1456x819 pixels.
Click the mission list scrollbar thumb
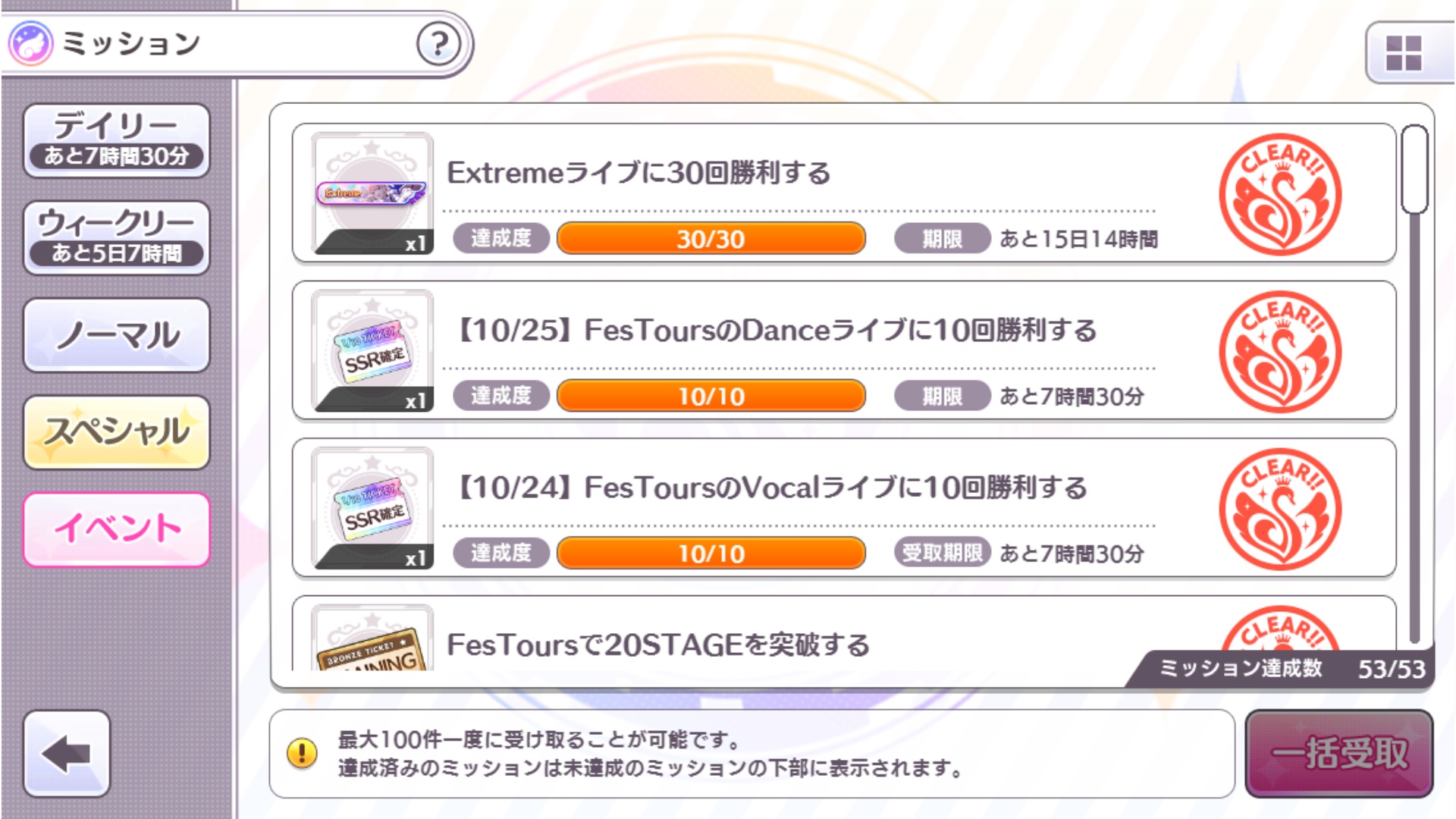(1414, 170)
